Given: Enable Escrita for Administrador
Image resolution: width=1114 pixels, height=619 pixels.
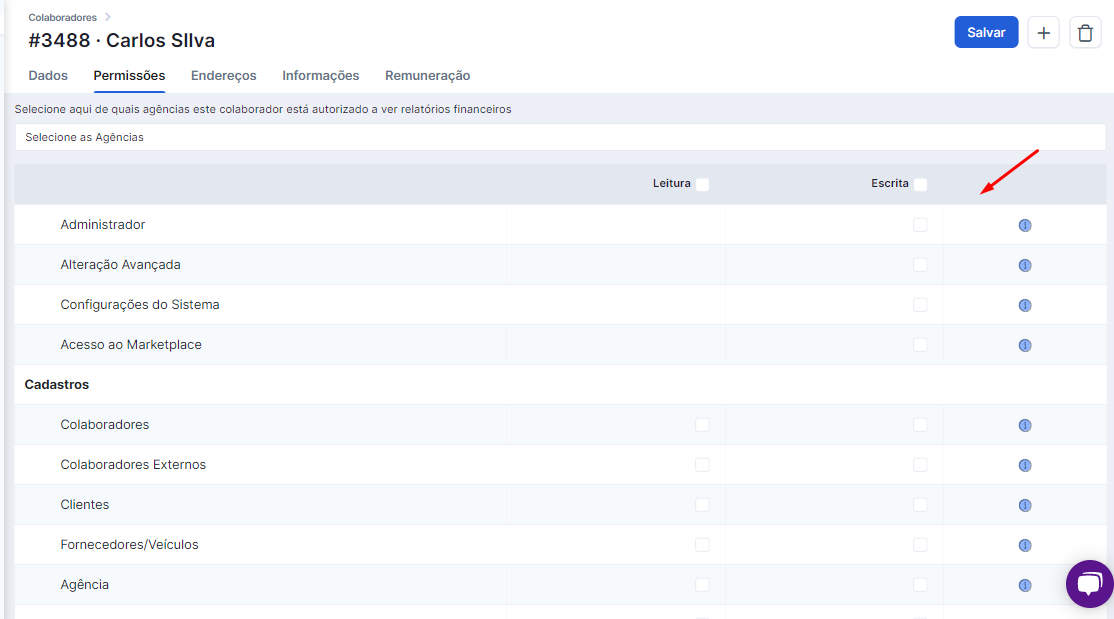Looking at the screenshot, I should 920,225.
